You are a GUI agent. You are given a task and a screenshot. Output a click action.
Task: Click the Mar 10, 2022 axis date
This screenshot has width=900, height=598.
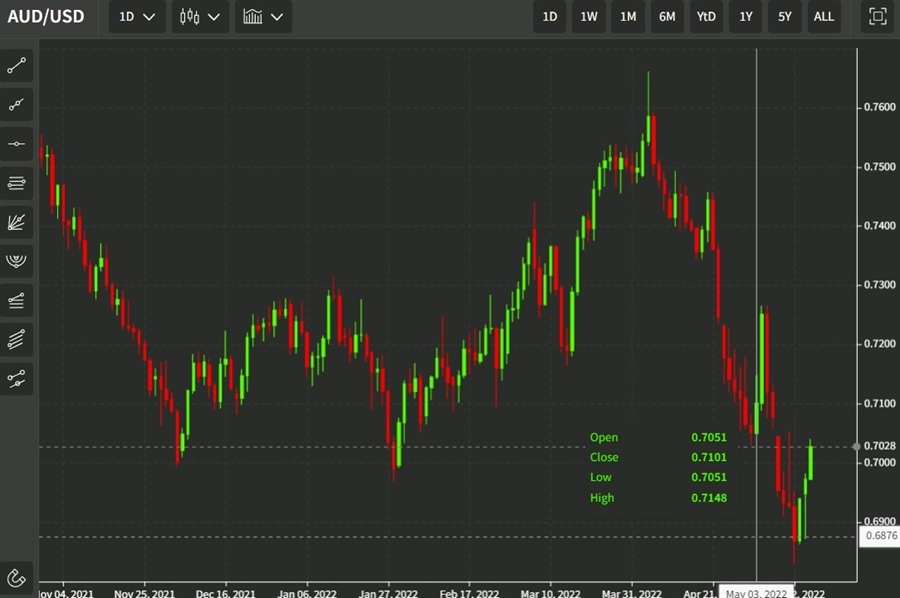(550, 593)
